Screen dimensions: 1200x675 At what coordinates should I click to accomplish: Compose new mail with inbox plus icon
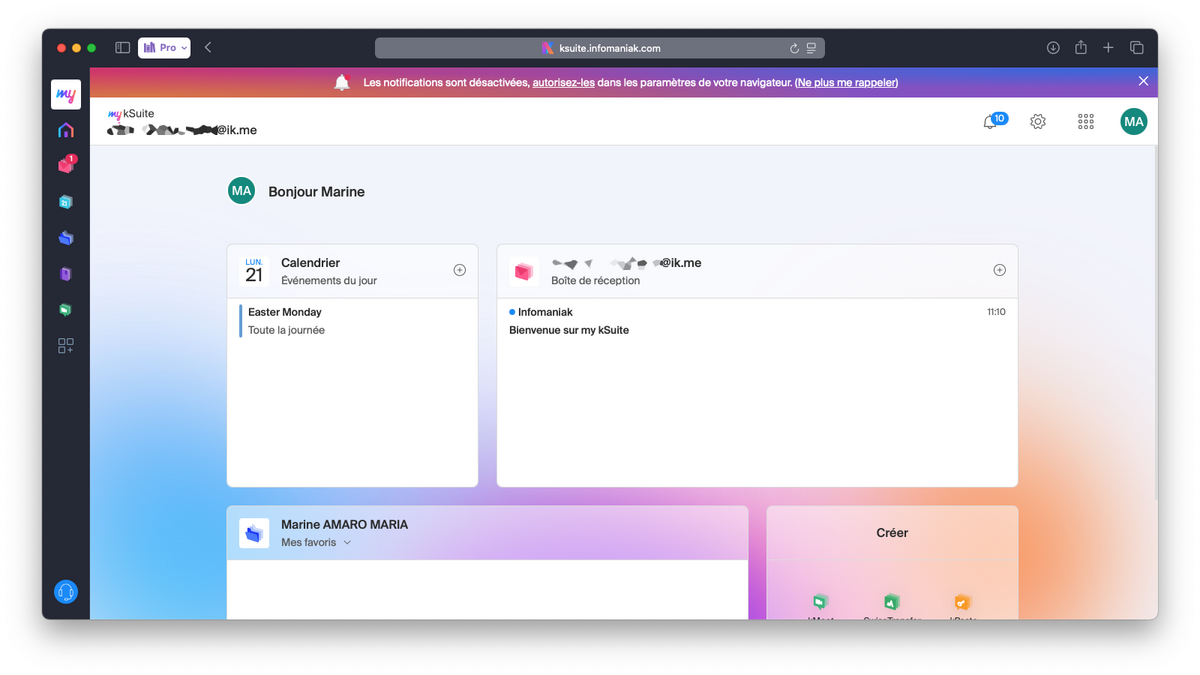pyautogui.click(x=999, y=270)
